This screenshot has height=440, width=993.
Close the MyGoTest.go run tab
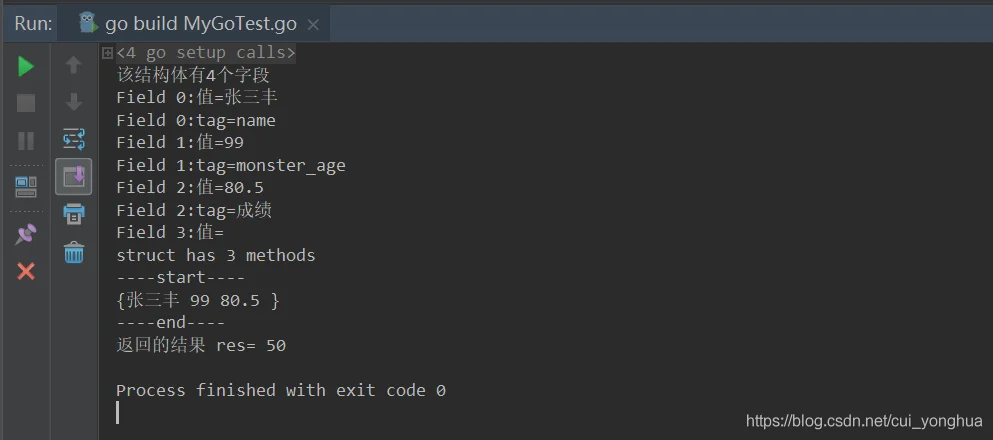click(313, 25)
